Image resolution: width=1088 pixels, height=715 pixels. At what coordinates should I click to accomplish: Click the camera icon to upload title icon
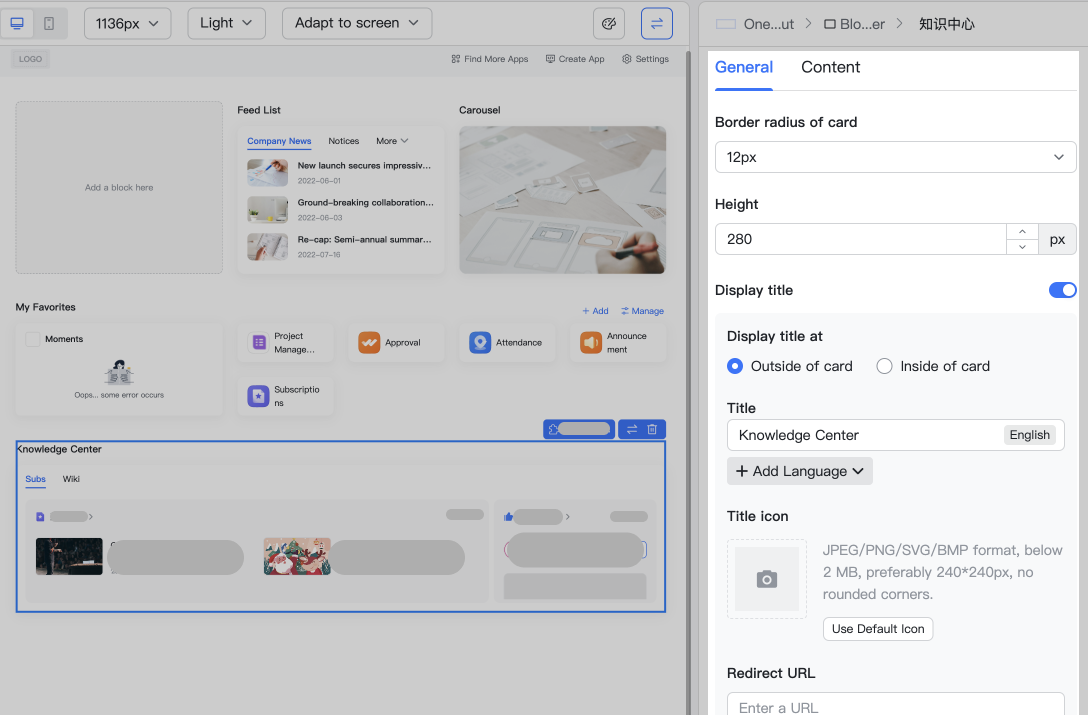pos(767,579)
